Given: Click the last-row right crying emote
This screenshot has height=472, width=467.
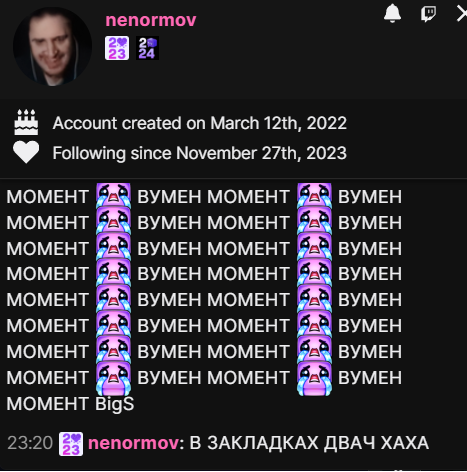Looking at the screenshot, I should pos(314,378).
